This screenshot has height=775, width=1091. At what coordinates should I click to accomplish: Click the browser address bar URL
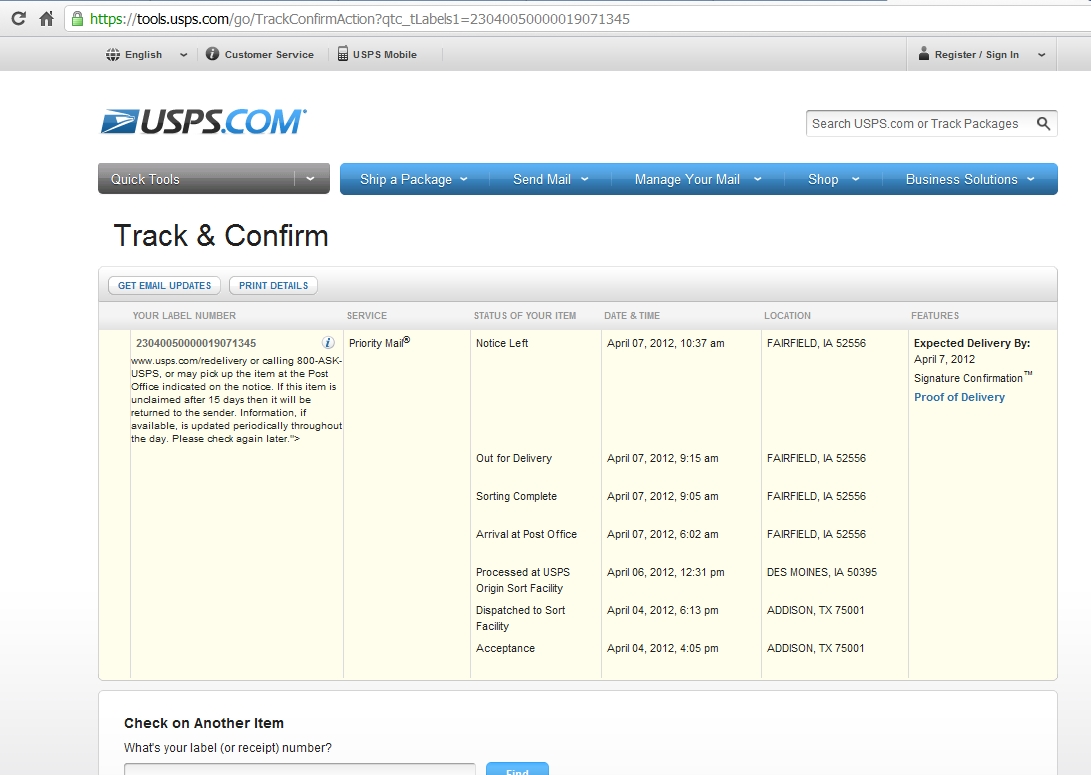(360, 19)
